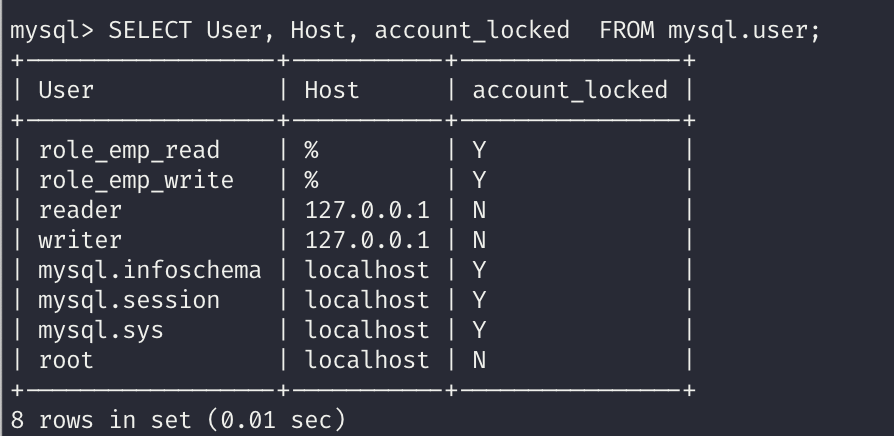The image size is (894, 436).
Task: Click the mysql.sys row's Y locked value
Action: [479, 330]
